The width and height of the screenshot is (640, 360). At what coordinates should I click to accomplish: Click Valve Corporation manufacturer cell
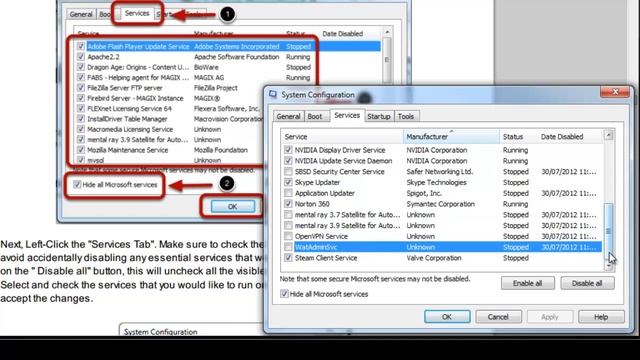[x=434, y=258]
